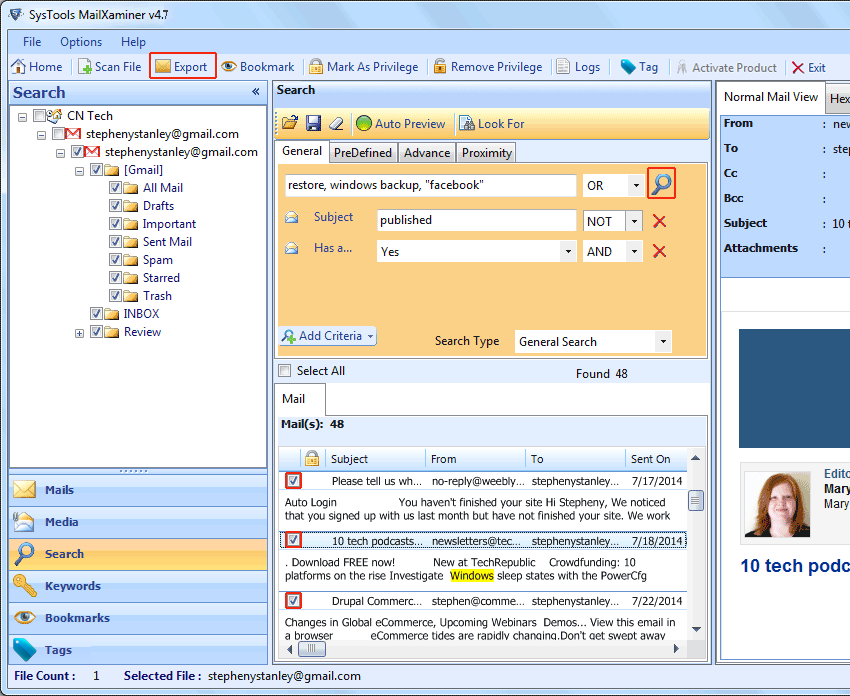Uncheck the Drafts folder
This screenshot has height=696, width=850.
point(115,205)
